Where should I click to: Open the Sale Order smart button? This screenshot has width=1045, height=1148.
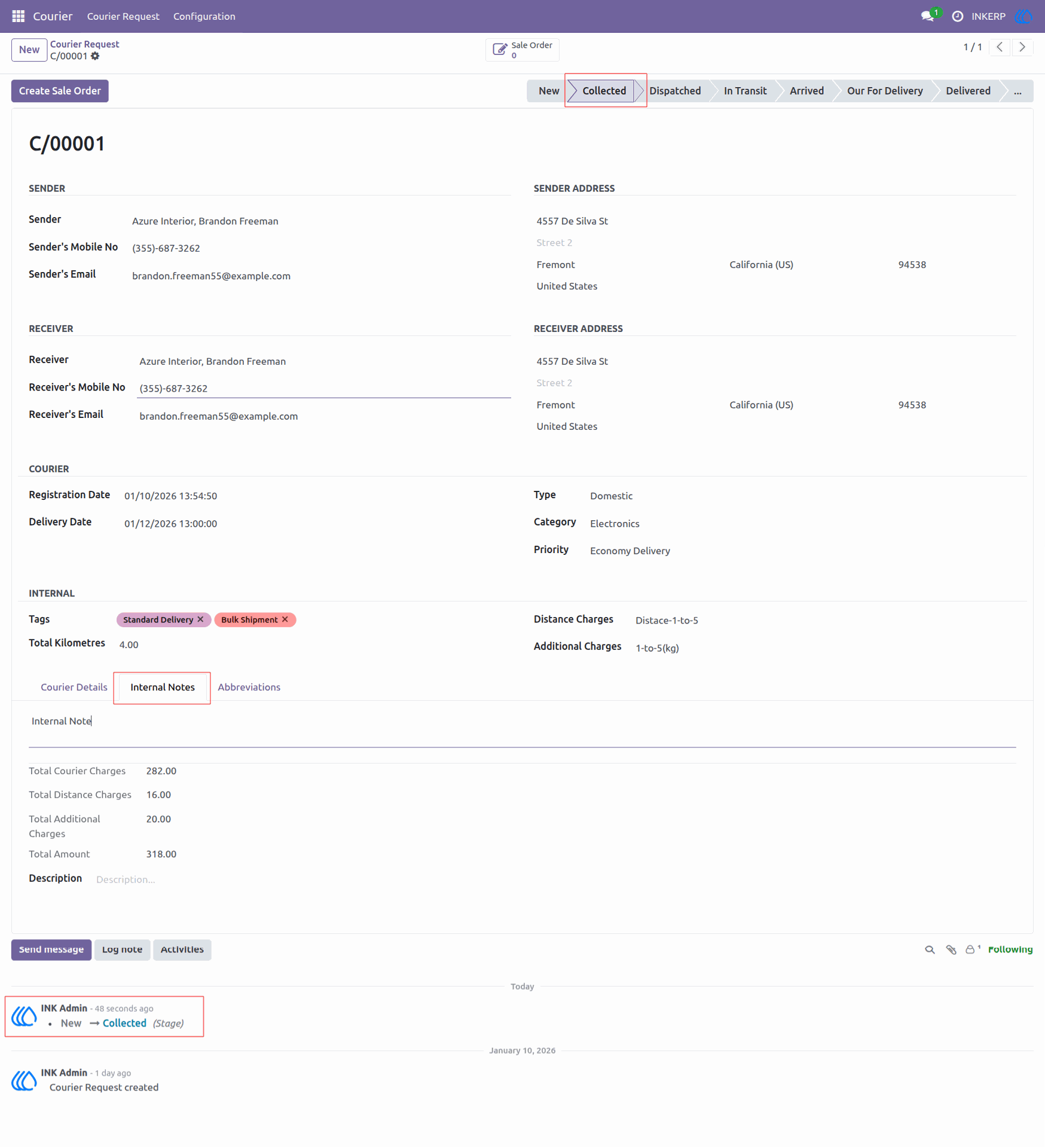(522, 50)
